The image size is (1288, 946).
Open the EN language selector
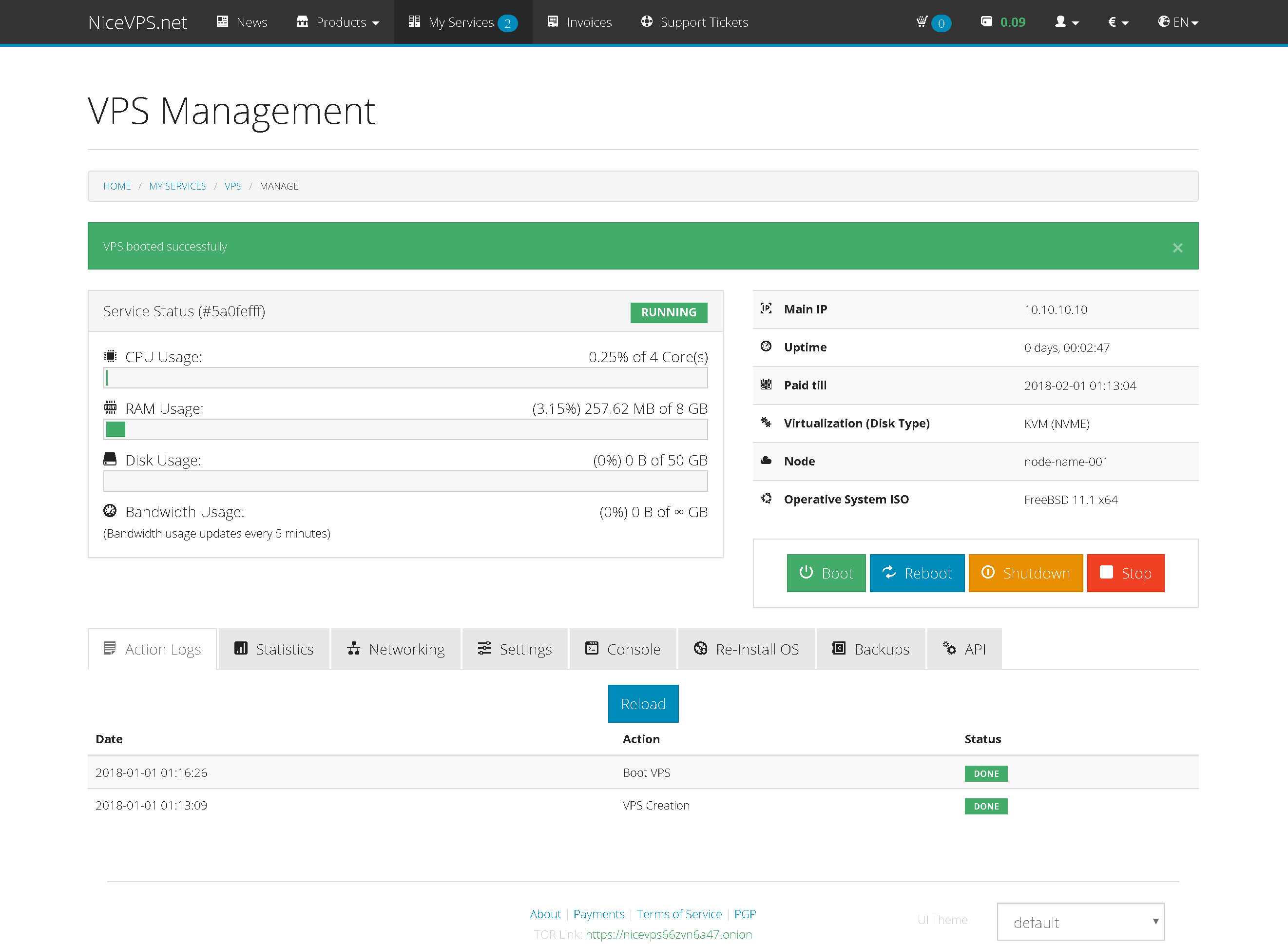click(1177, 22)
